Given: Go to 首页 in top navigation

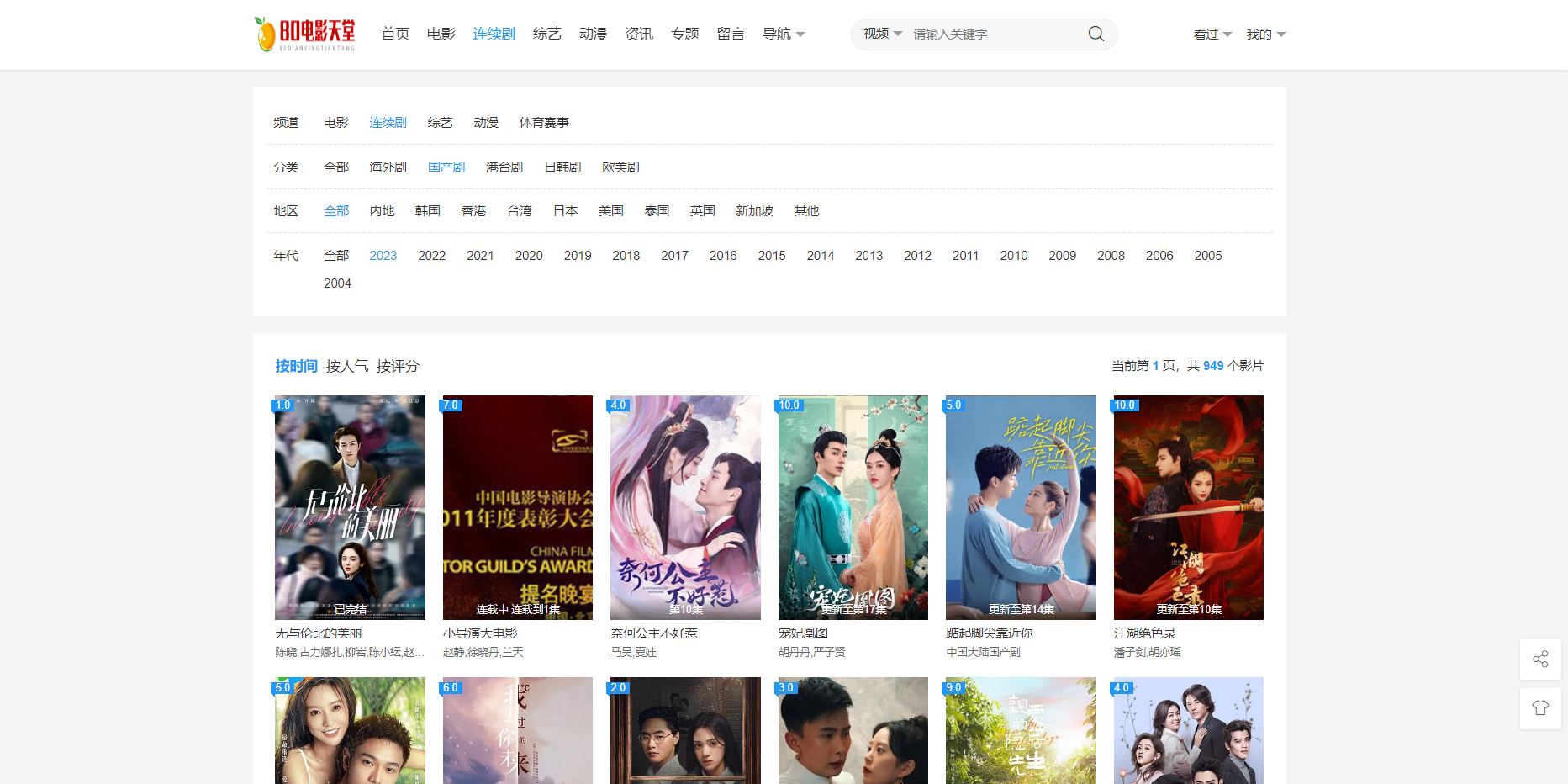Looking at the screenshot, I should (395, 34).
